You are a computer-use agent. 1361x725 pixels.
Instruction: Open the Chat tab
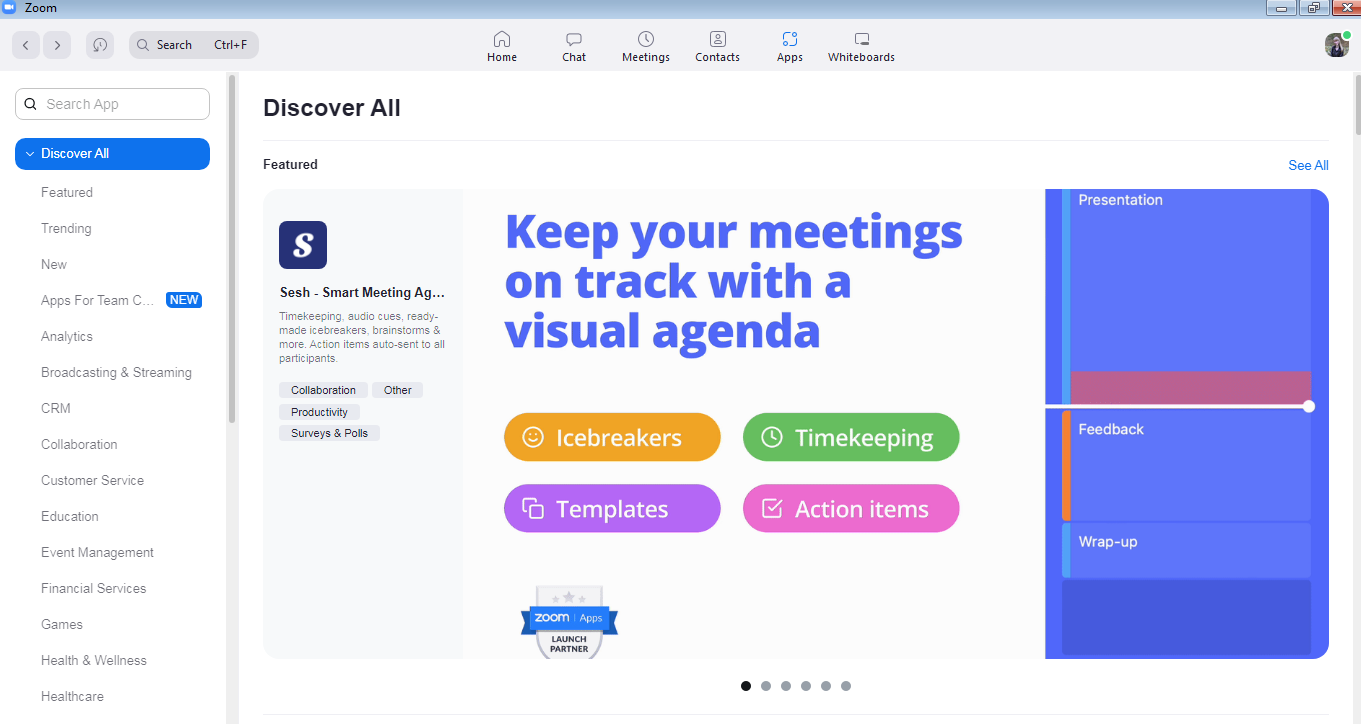click(574, 46)
